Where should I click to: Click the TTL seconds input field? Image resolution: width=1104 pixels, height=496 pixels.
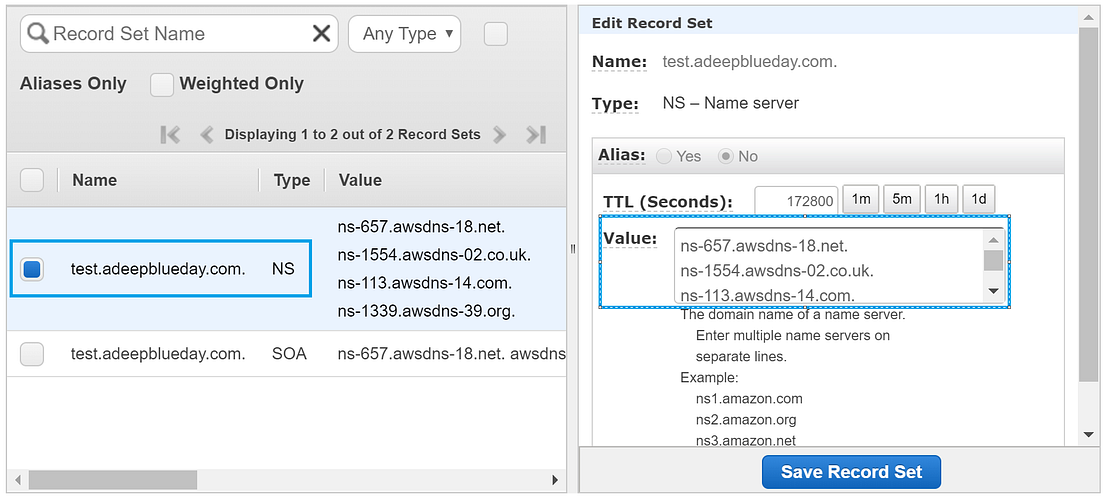(796, 200)
